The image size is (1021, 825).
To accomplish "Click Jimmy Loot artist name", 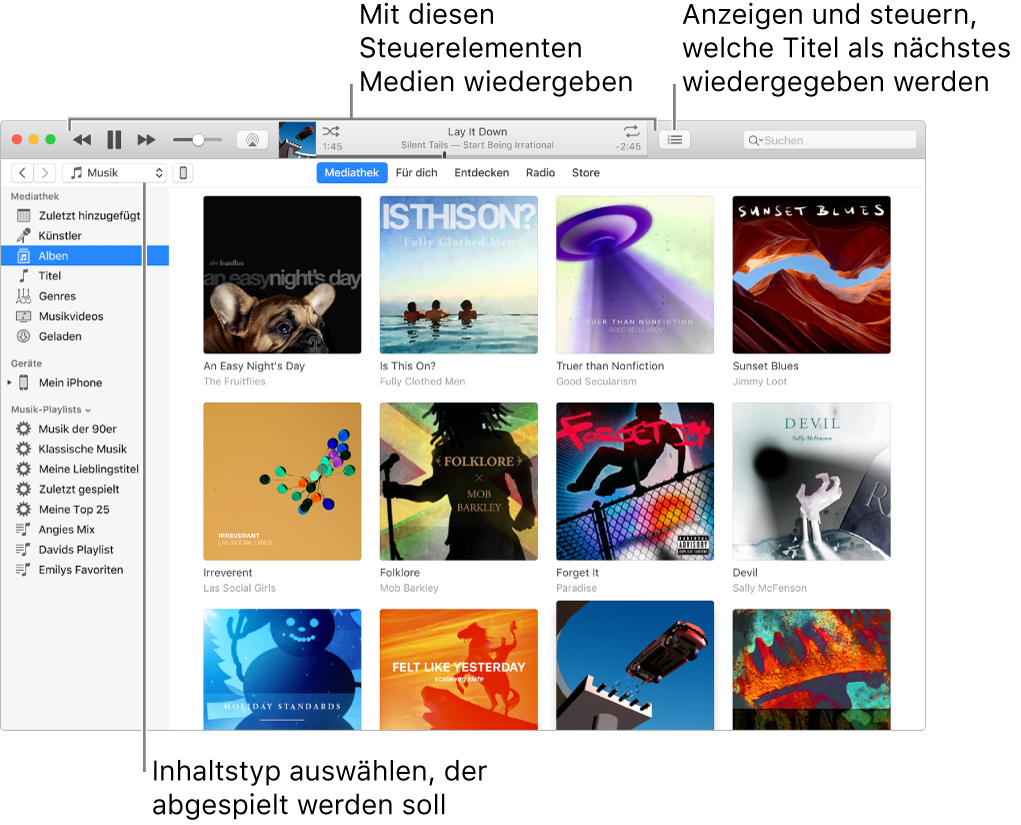I will (760, 382).
